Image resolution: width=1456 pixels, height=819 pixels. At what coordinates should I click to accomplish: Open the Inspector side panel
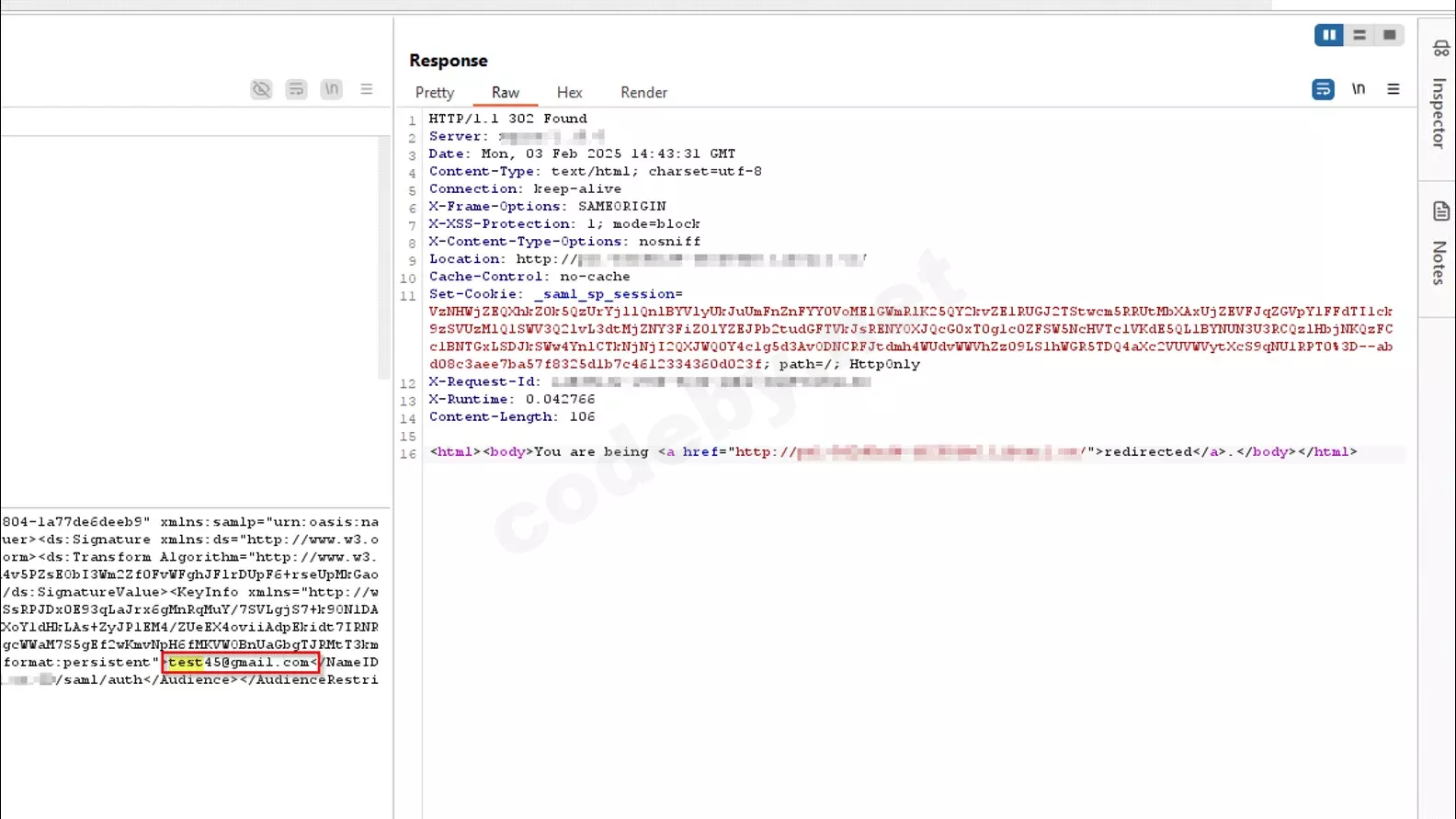point(1439,112)
